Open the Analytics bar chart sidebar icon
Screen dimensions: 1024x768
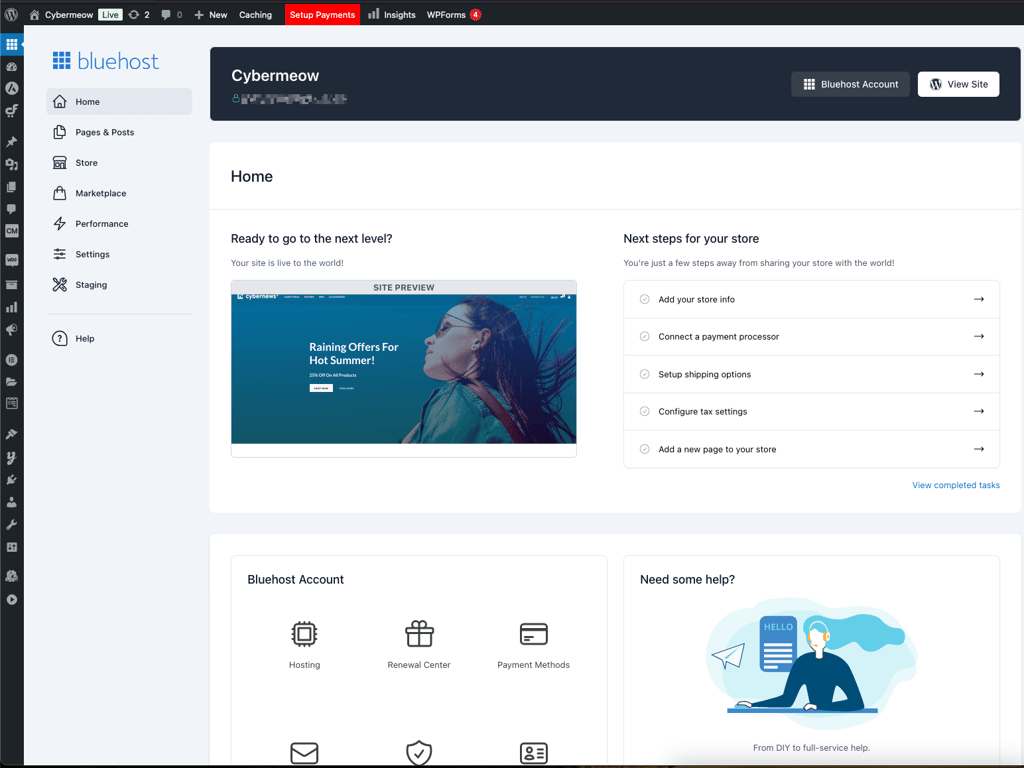12,307
